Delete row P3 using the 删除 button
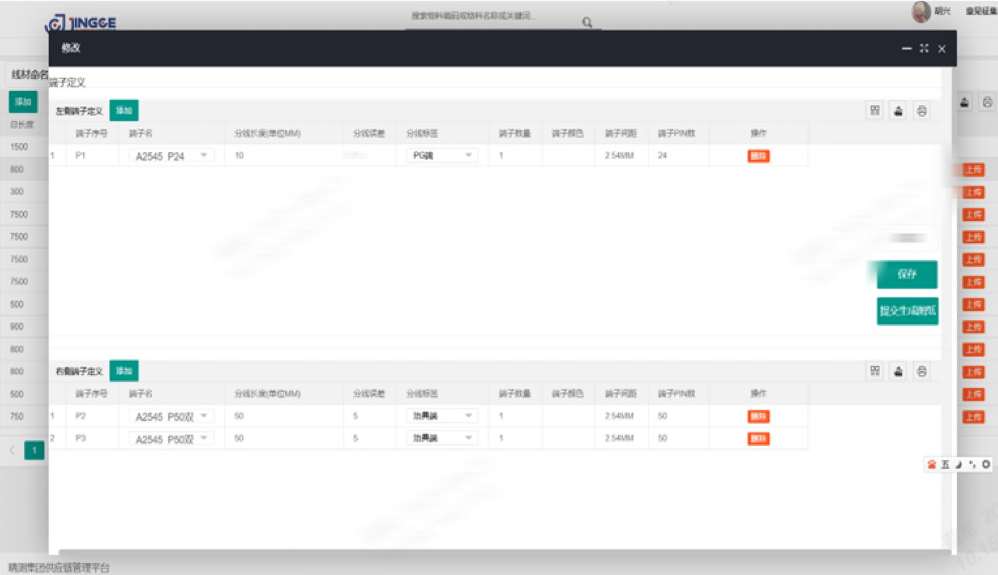 point(758,438)
